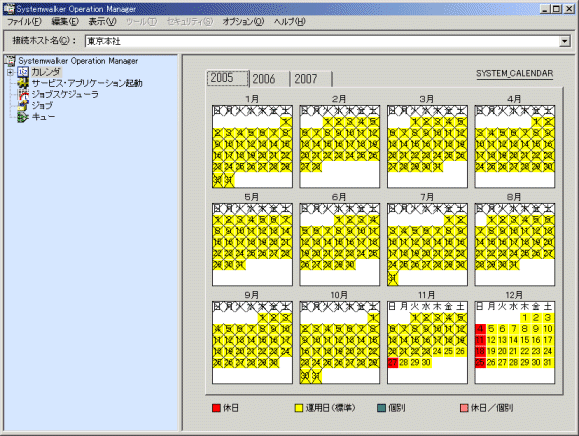Select November 27 holiday cell
This screenshot has width=579, height=436.
click(x=393, y=363)
